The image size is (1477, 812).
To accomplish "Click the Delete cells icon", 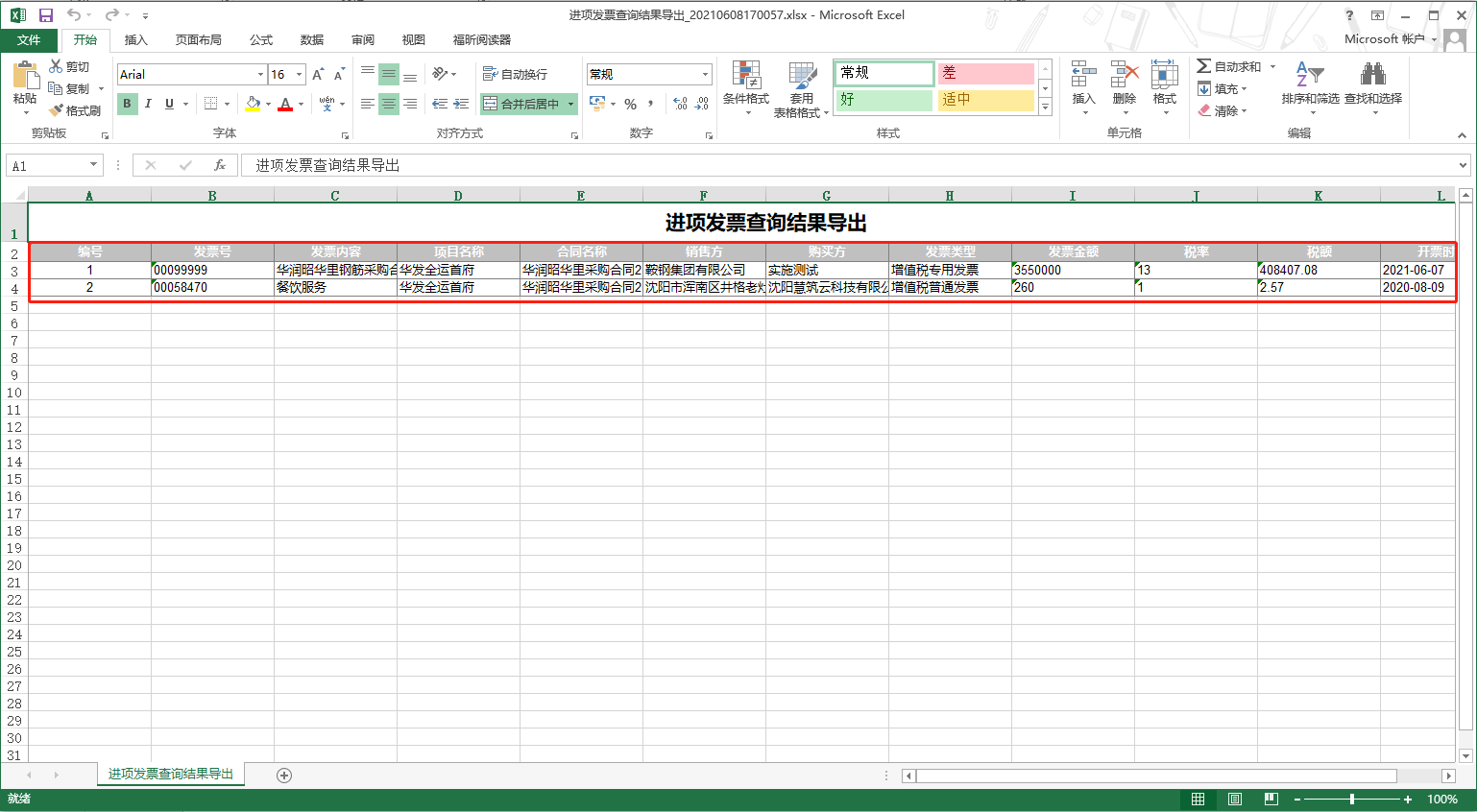I will [1124, 75].
